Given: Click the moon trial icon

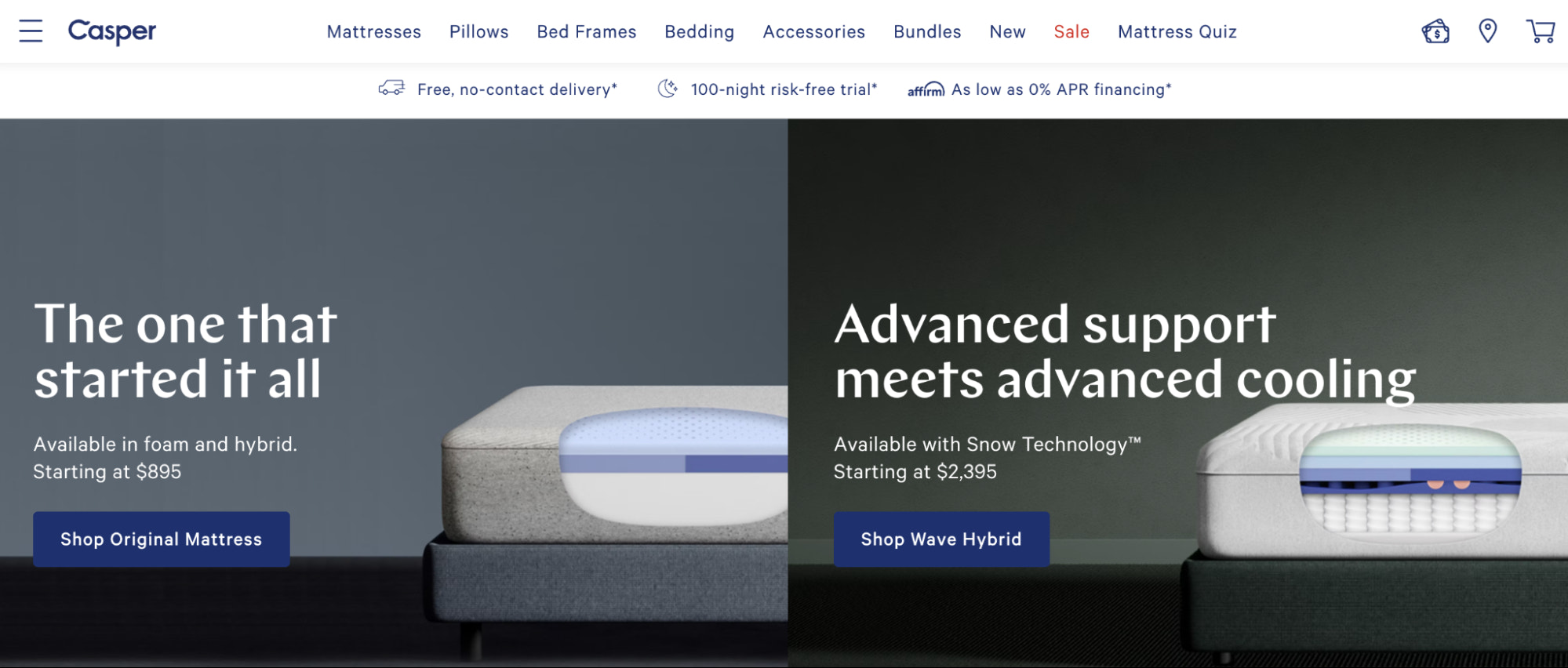Looking at the screenshot, I should pos(668,89).
